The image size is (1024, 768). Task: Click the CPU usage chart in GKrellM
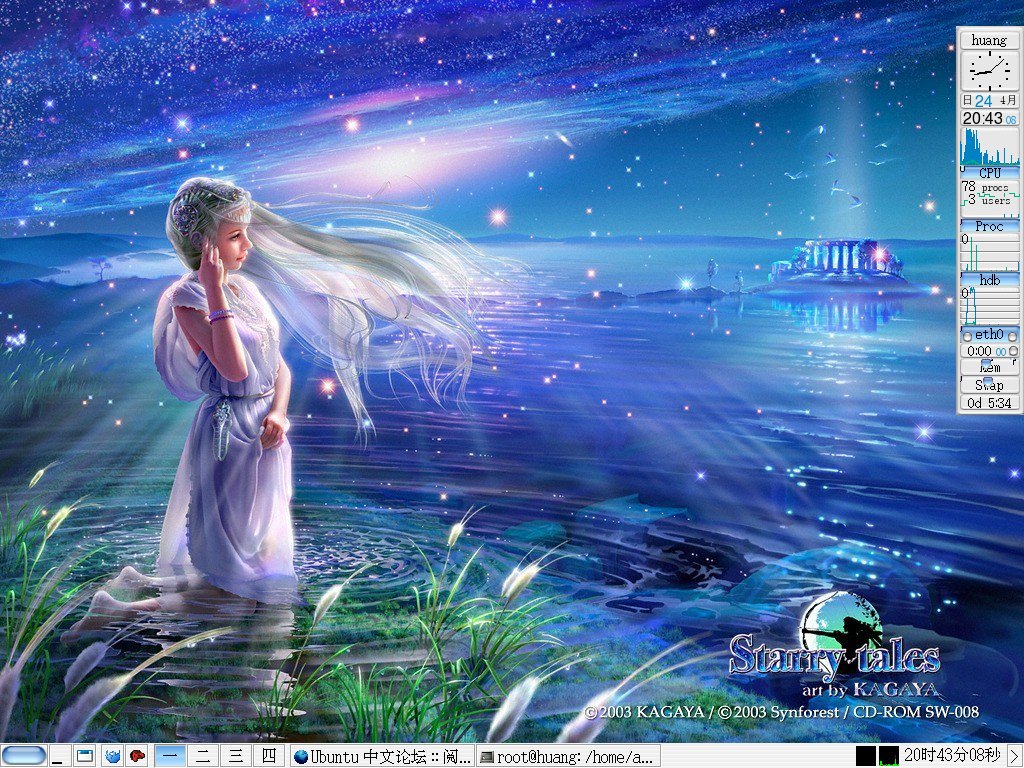click(989, 146)
